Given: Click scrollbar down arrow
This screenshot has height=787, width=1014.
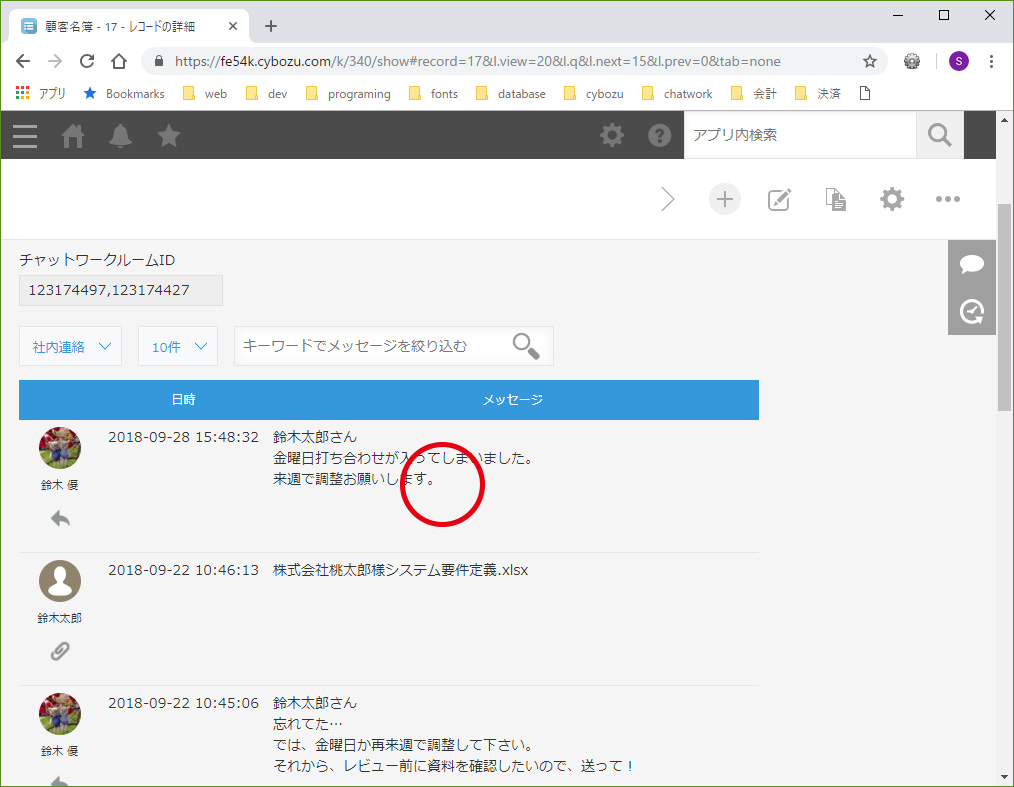Looking at the screenshot, I should [1004, 777].
